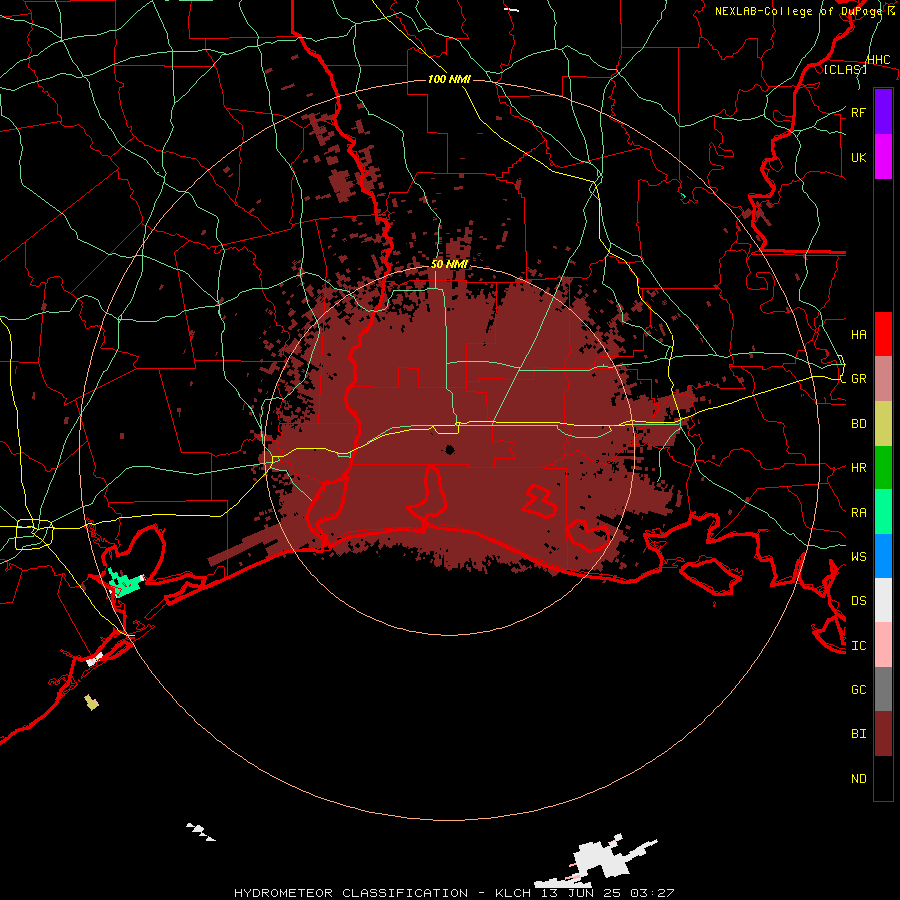Click the DS white legend swatch
This screenshot has height=900, width=900.
pyautogui.click(x=883, y=600)
